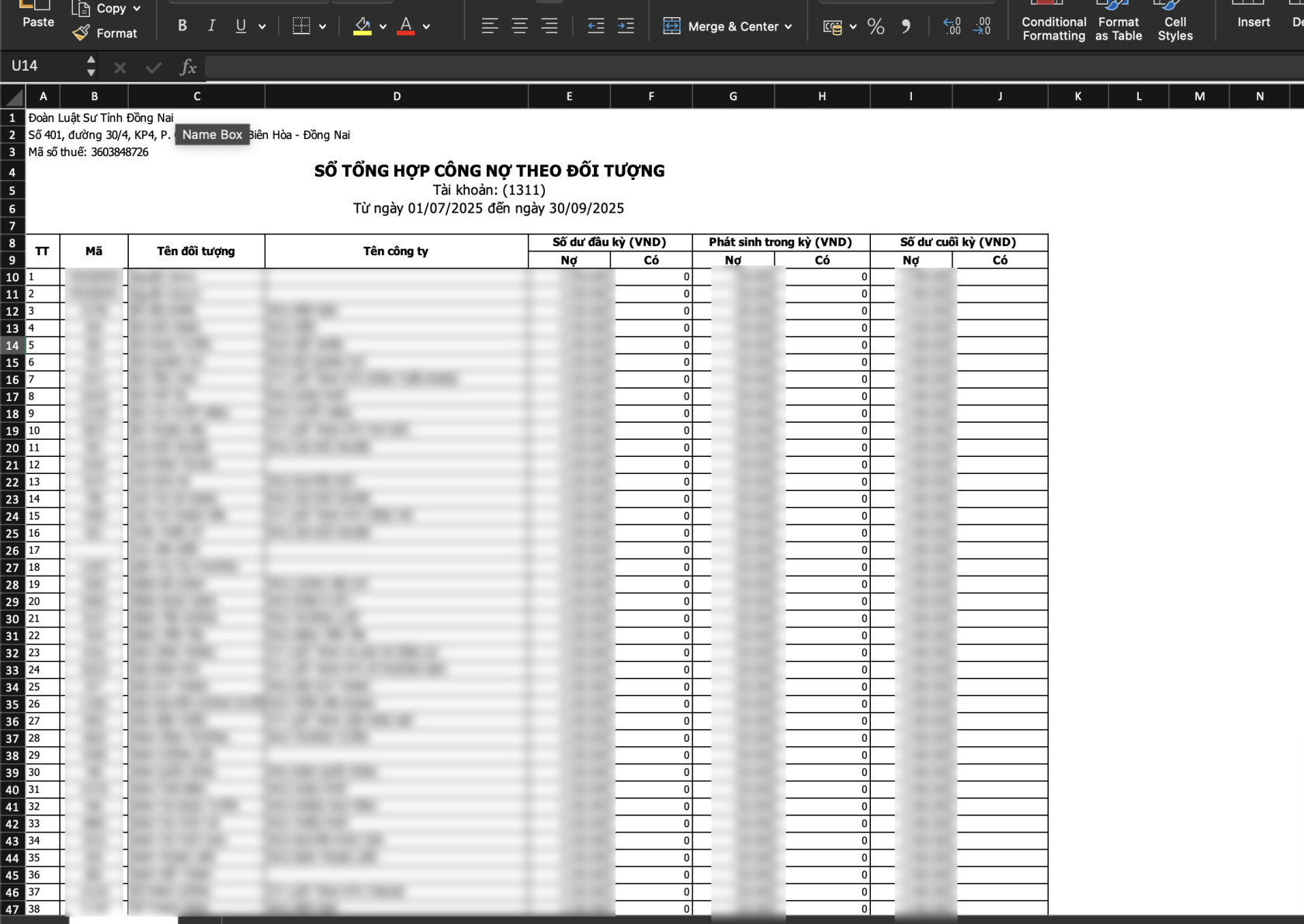Center the text horizontally
Screen dimensions: 1304x924
tap(518, 26)
